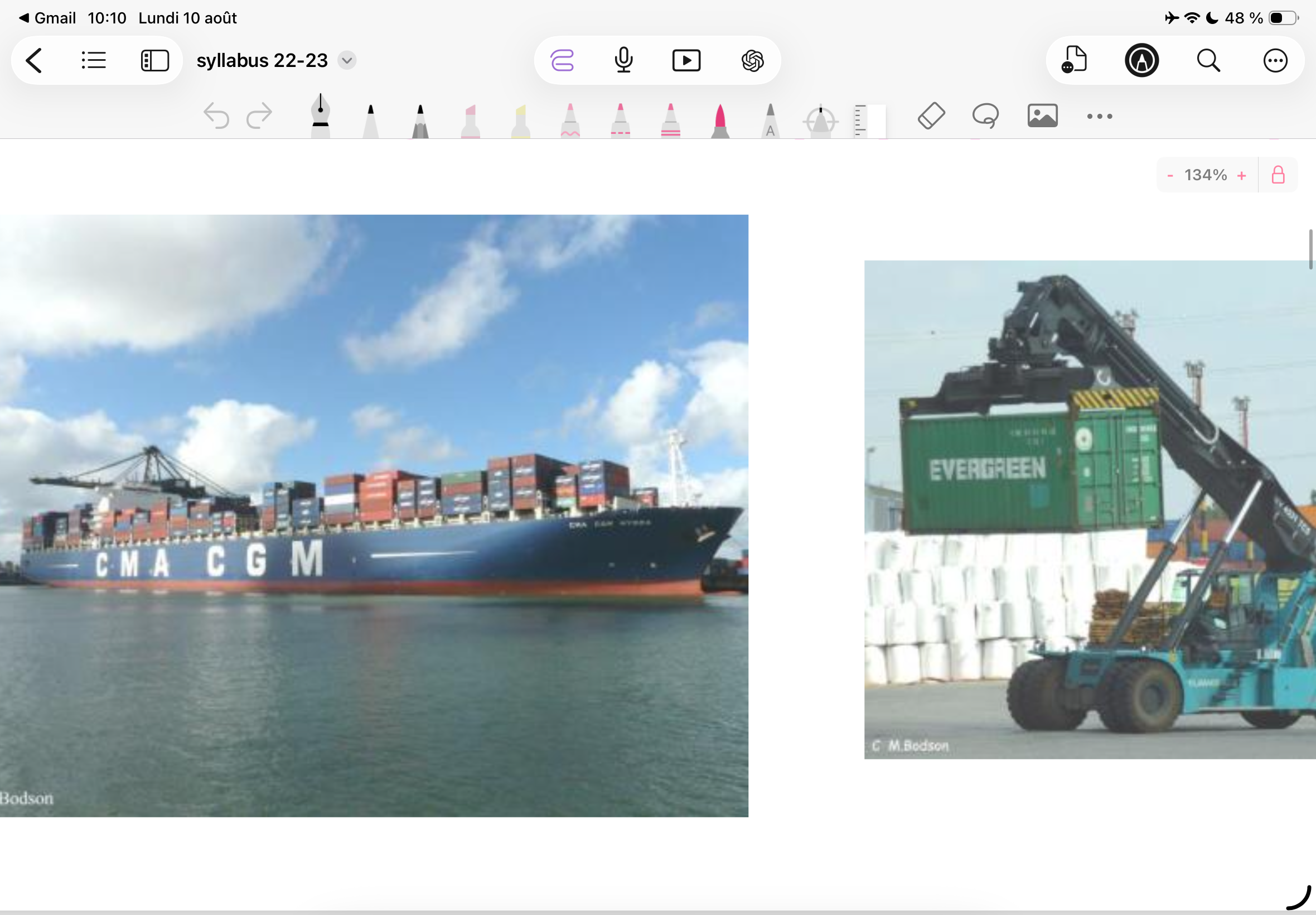The height and width of the screenshot is (915, 1316).
Task: Tap the Wi-Fi icon in the status bar
Action: tap(1192, 18)
